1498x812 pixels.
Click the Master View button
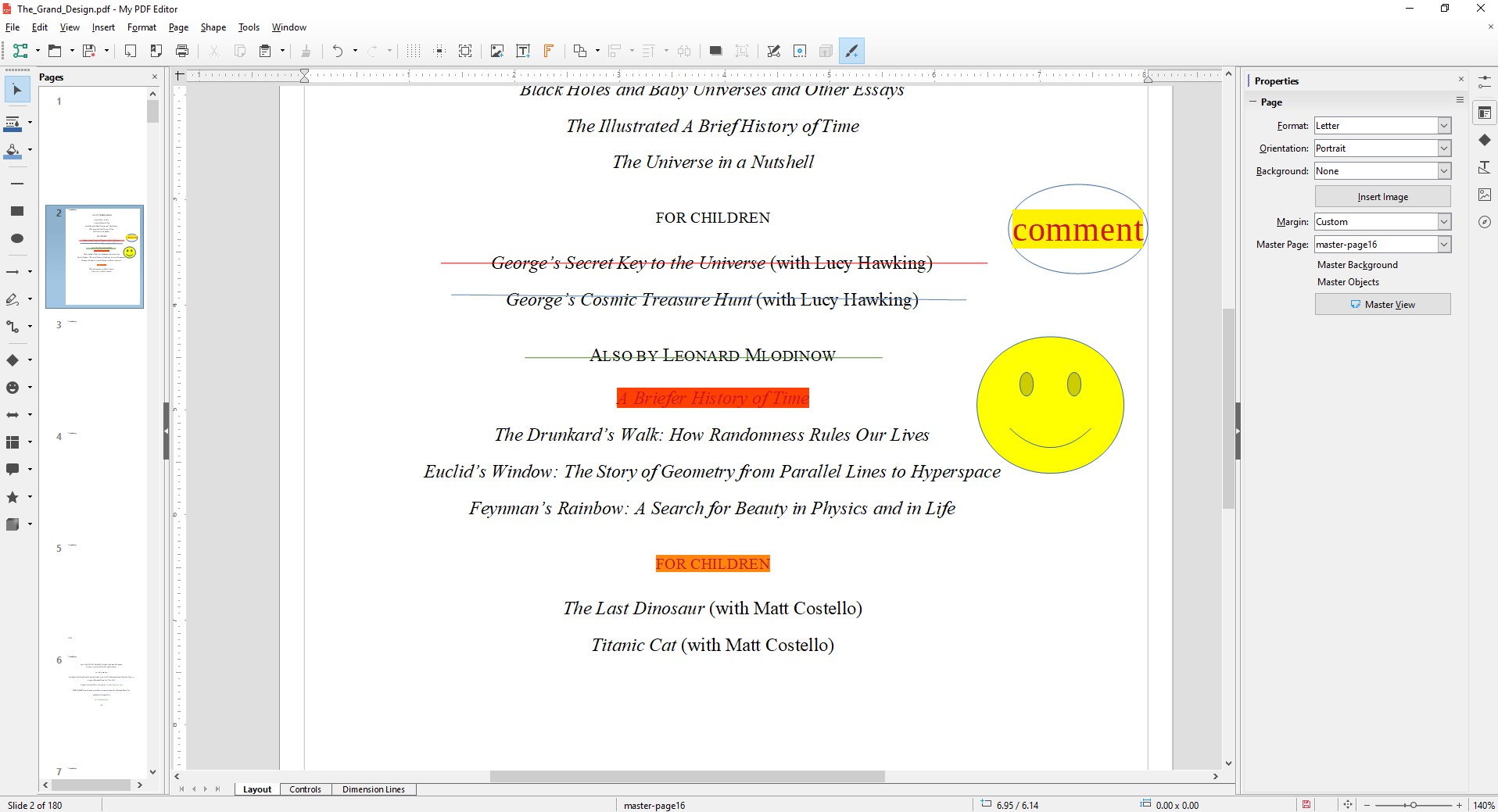[1382, 305]
